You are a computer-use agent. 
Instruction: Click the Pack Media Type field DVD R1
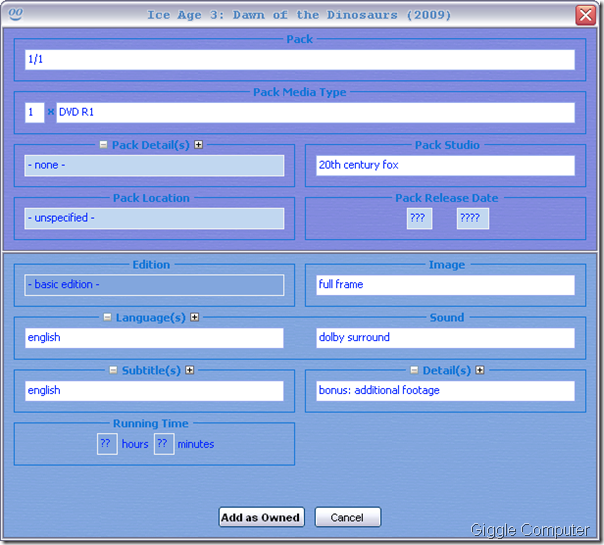pos(315,112)
